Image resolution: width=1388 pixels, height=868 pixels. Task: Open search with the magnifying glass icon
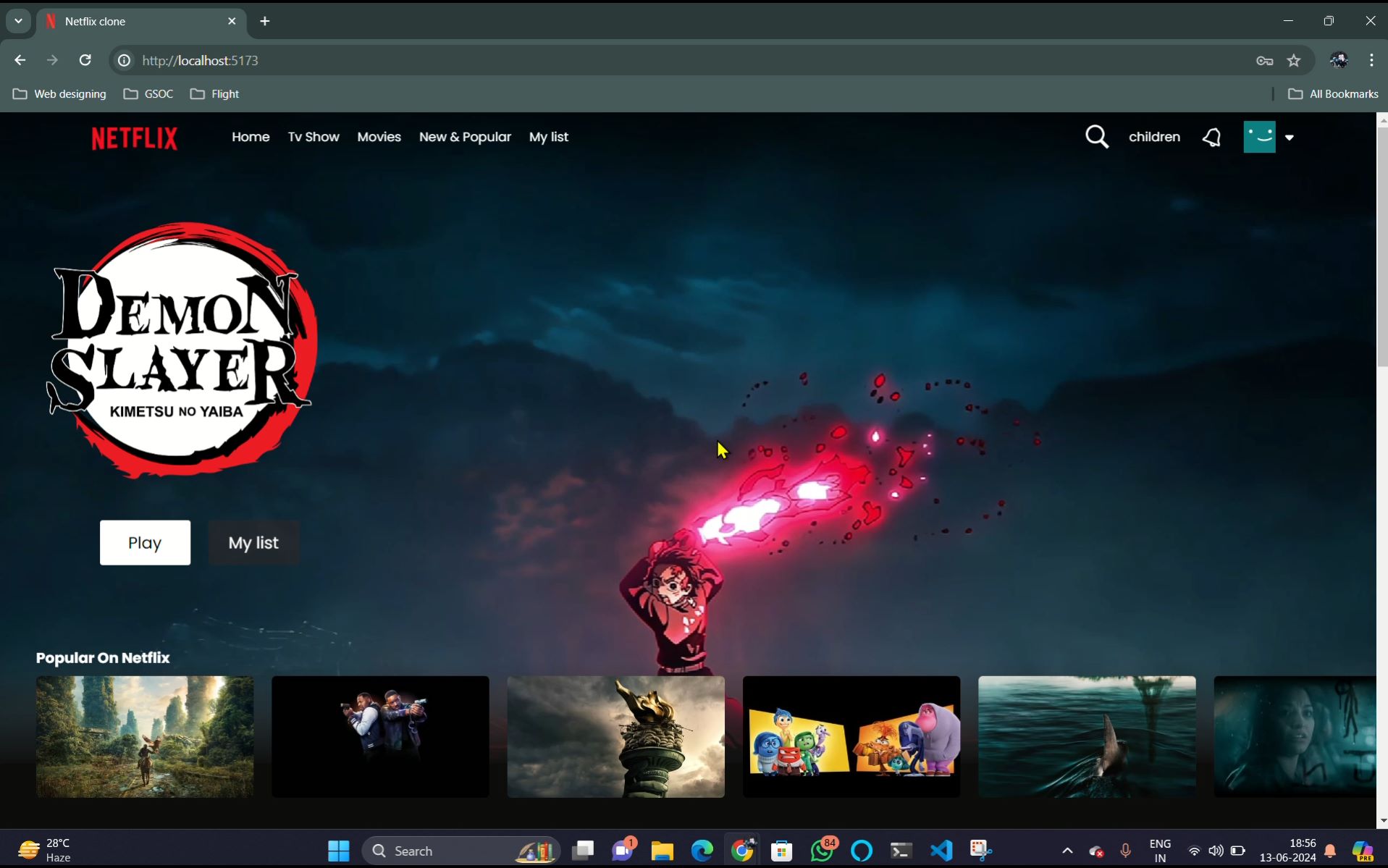tap(1097, 136)
